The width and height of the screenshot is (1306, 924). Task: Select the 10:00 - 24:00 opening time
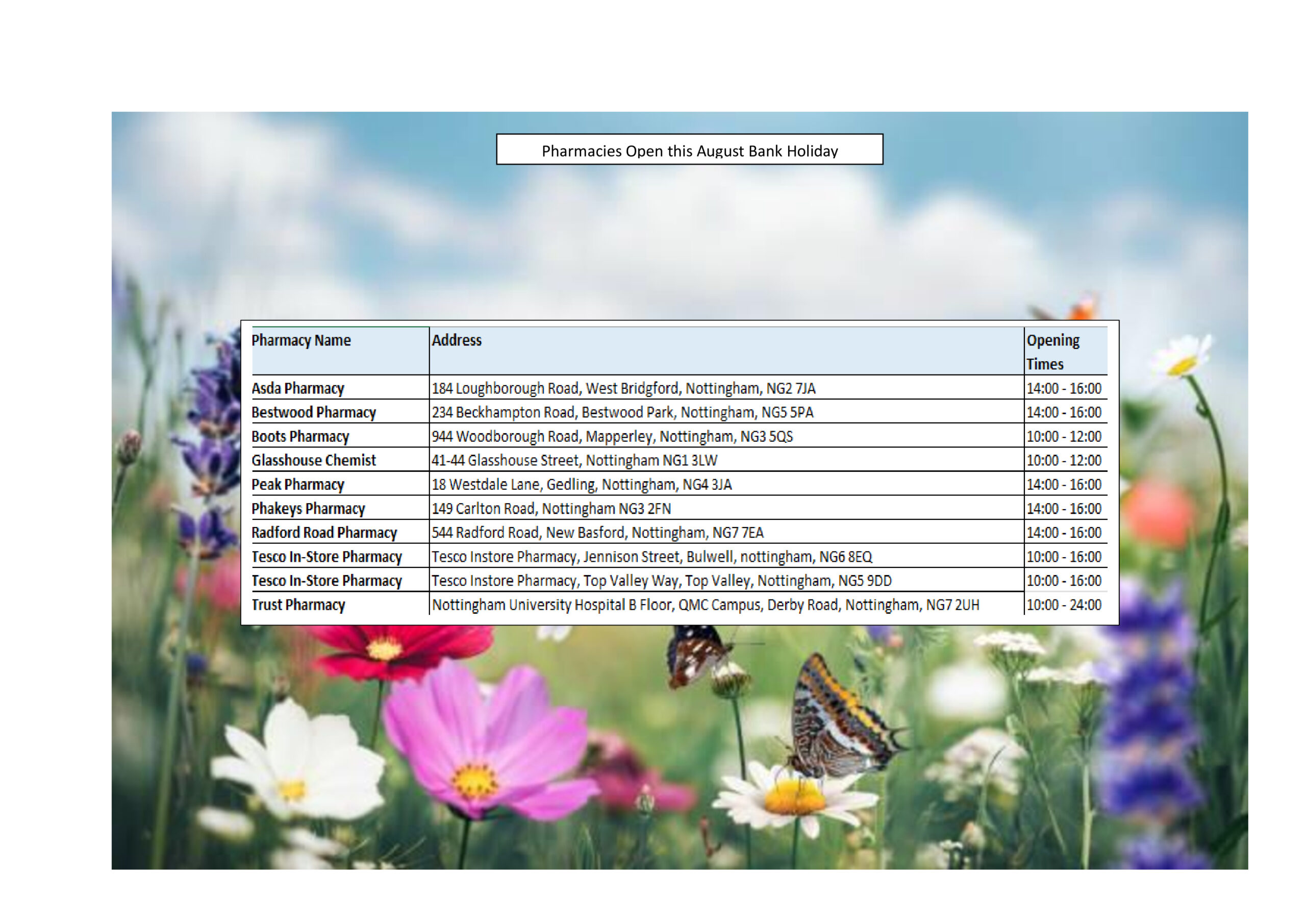point(1063,604)
